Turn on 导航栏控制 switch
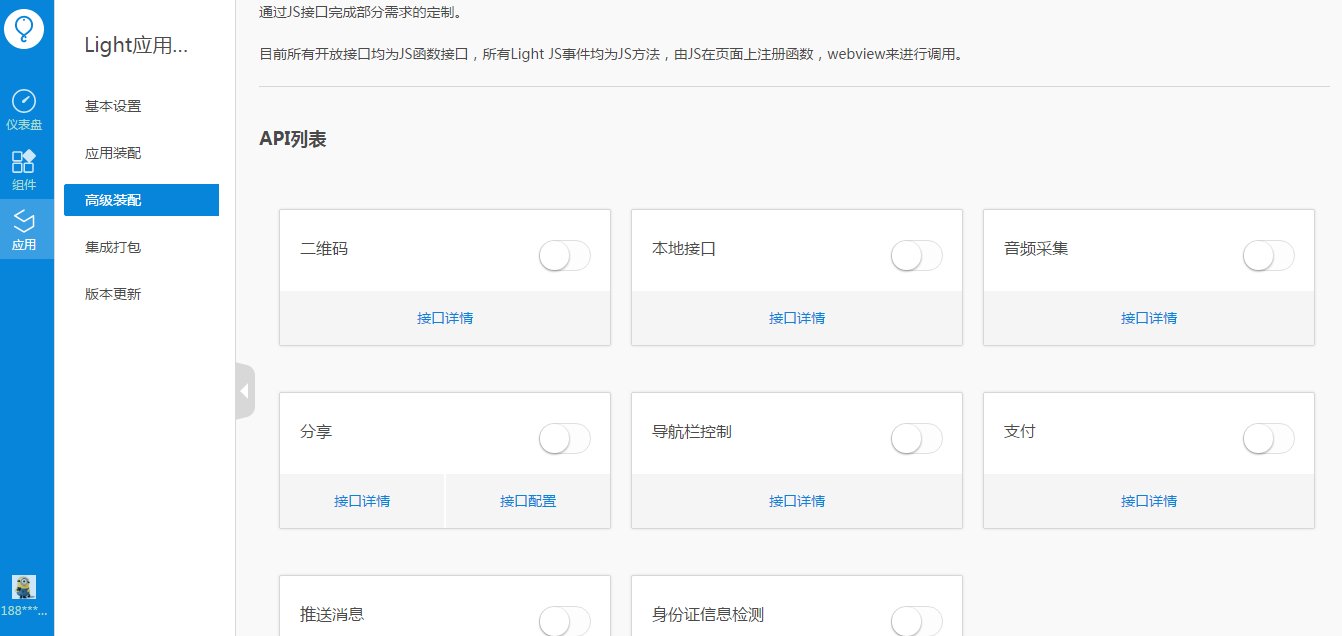The height and width of the screenshot is (636, 1342). pos(917,439)
